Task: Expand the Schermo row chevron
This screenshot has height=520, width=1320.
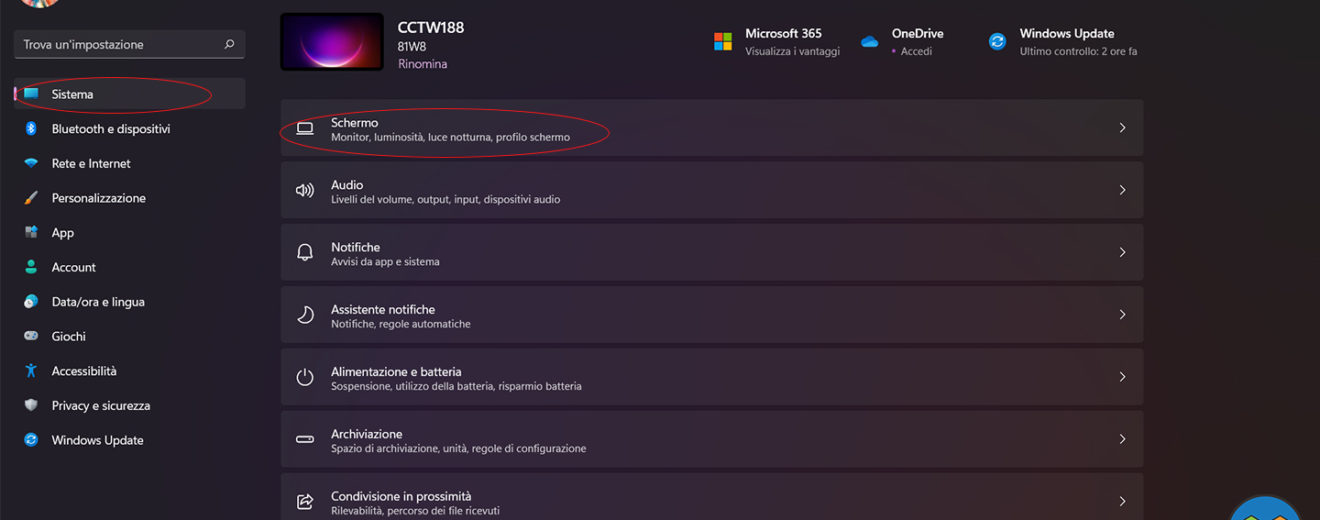Action: click(x=1122, y=128)
